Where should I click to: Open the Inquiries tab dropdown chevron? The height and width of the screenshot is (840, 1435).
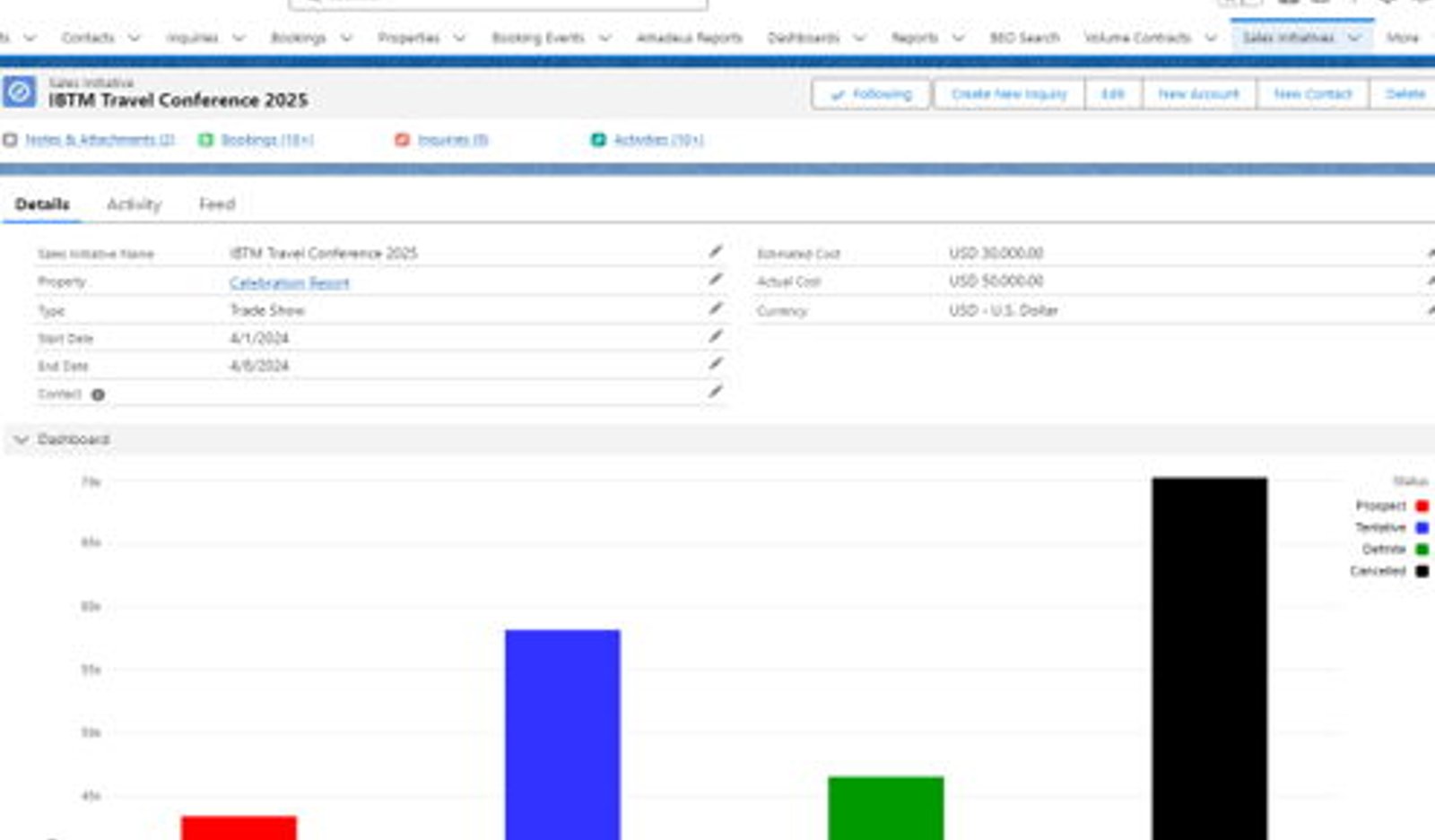[x=239, y=38]
